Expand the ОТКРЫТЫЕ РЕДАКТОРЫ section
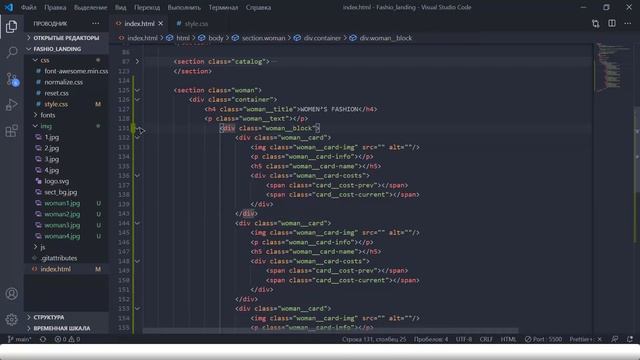The height and width of the screenshot is (360, 640). pyautogui.click(x=66, y=38)
